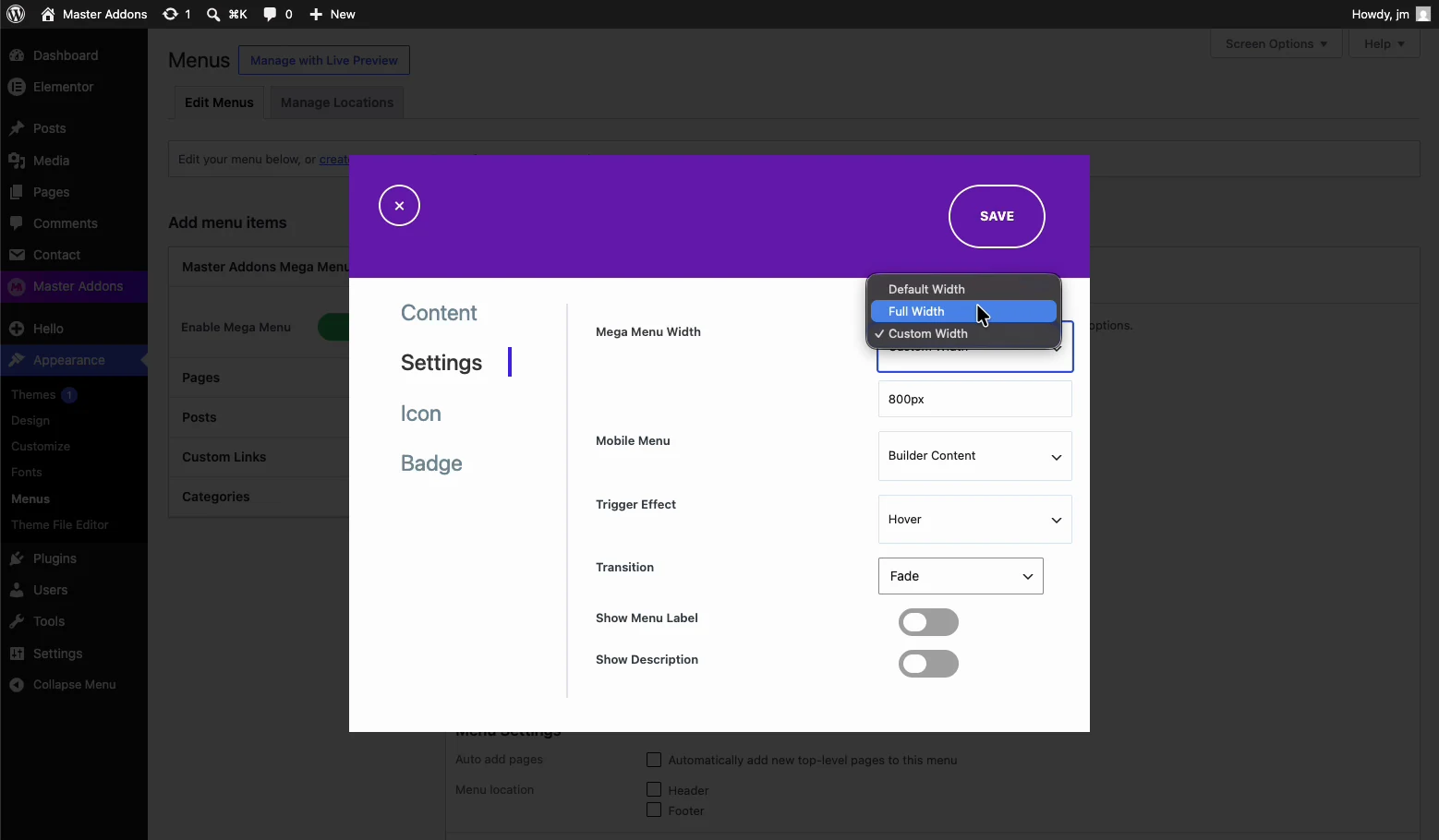The height and width of the screenshot is (840, 1439).
Task: Open the Edit Menus tab
Action: (219, 102)
